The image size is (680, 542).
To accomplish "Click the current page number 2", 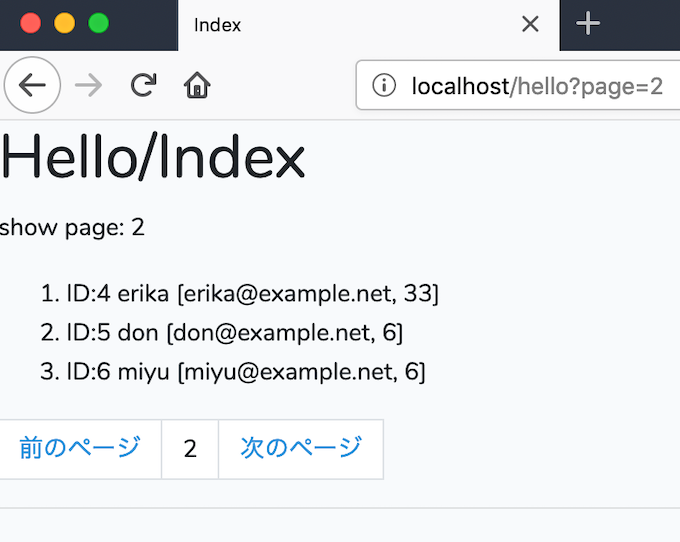I will pos(190,449).
